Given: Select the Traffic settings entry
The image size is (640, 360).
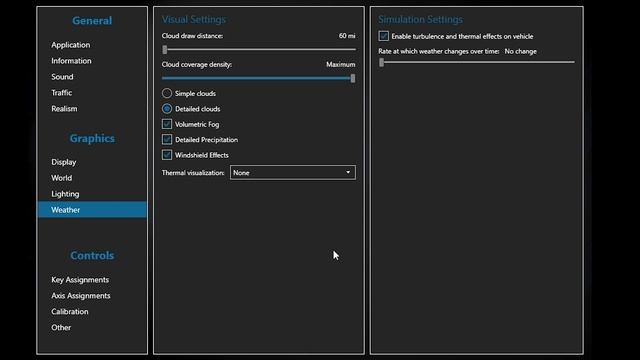Looking at the screenshot, I should click(x=62, y=93).
